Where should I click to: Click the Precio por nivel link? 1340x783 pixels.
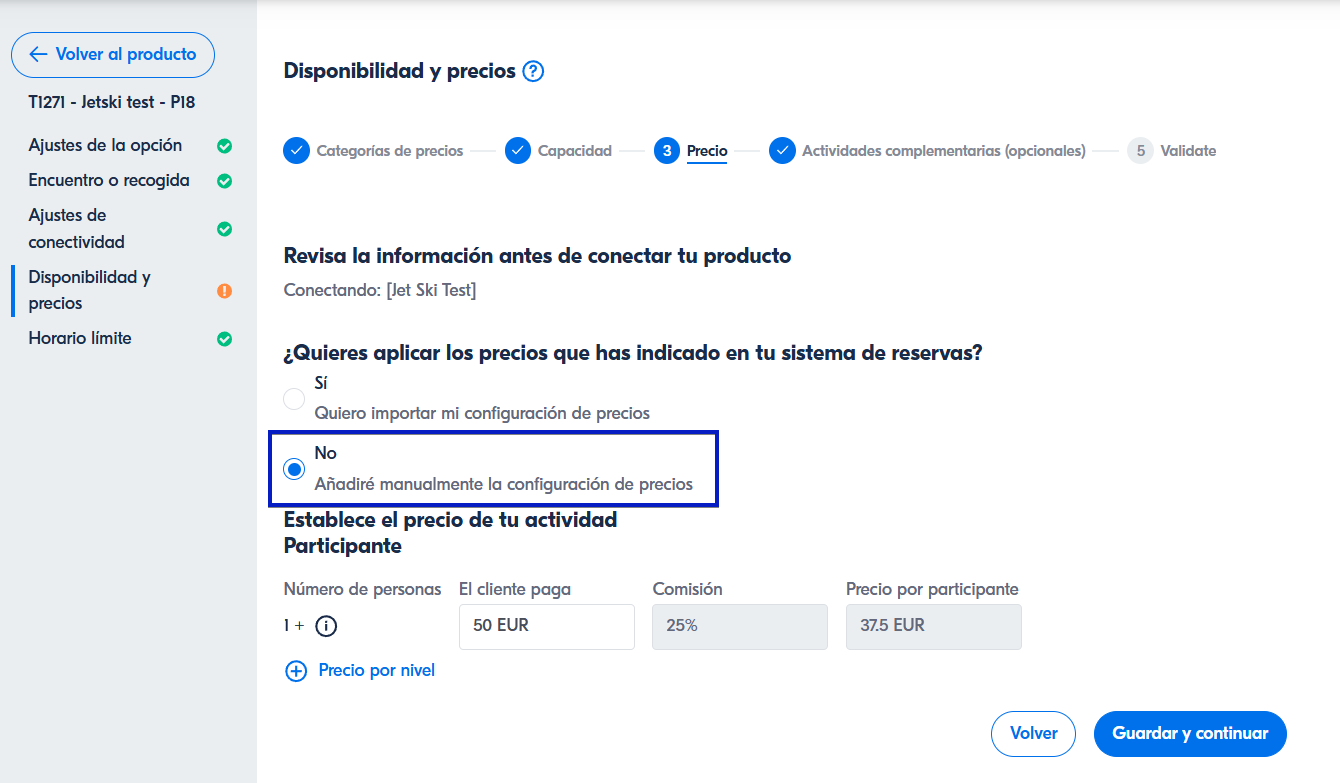(x=376, y=671)
